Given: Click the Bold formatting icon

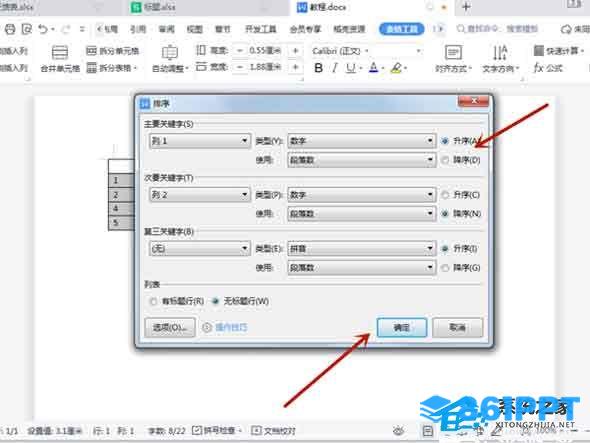Looking at the screenshot, I should click(318, 68).
